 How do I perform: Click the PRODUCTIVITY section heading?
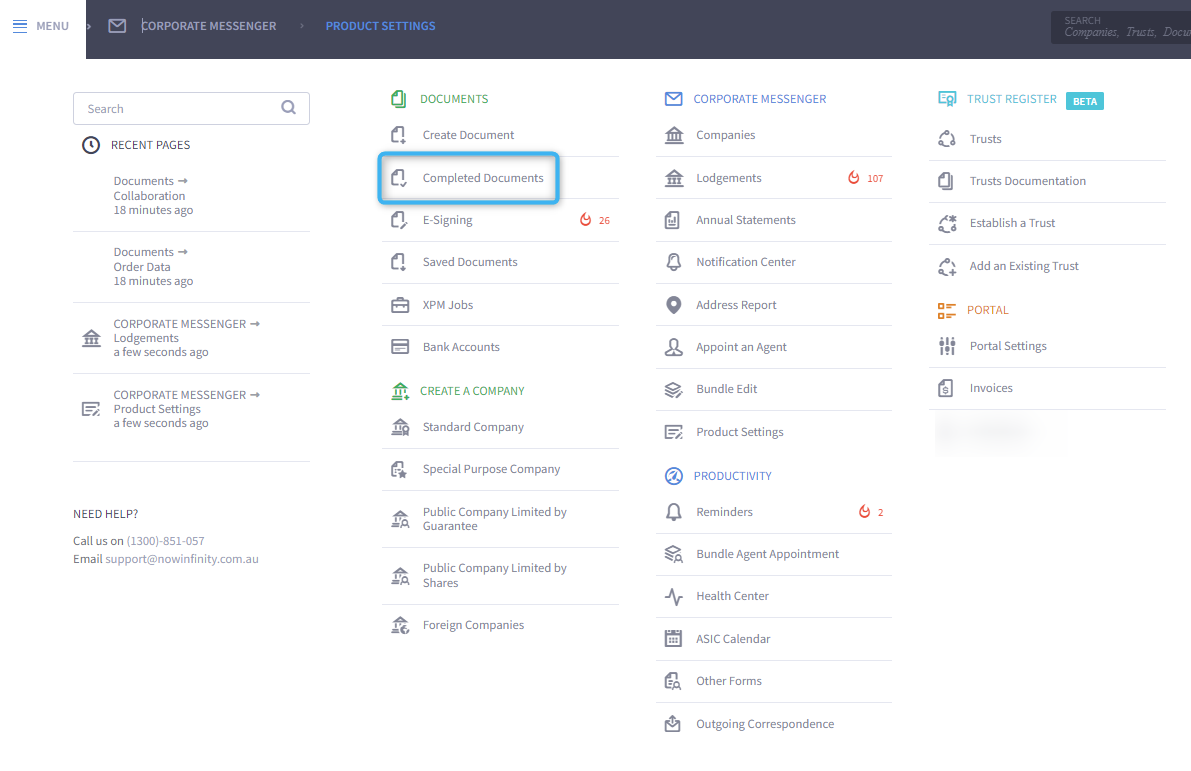pos(732,476)
